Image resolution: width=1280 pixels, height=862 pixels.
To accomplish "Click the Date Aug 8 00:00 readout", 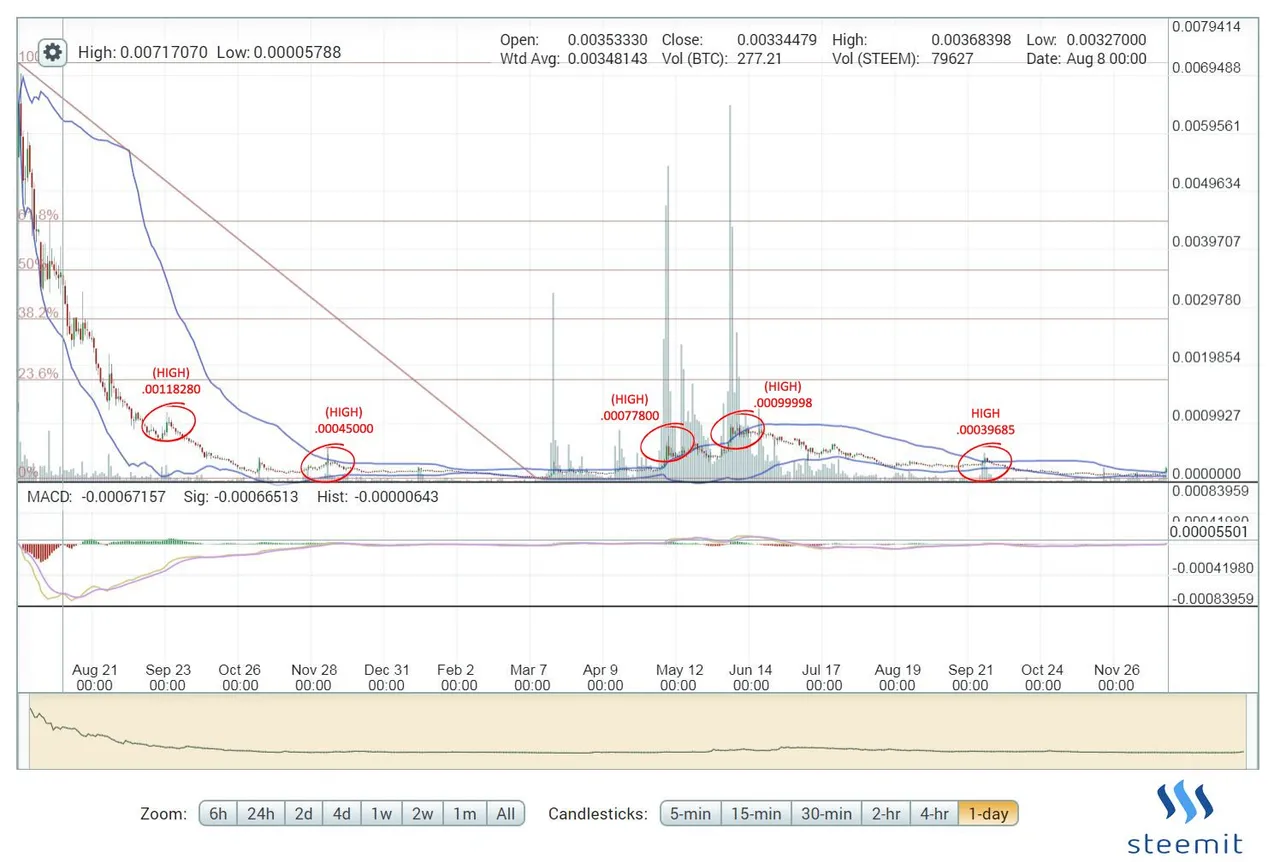I will coord(1085,59).
